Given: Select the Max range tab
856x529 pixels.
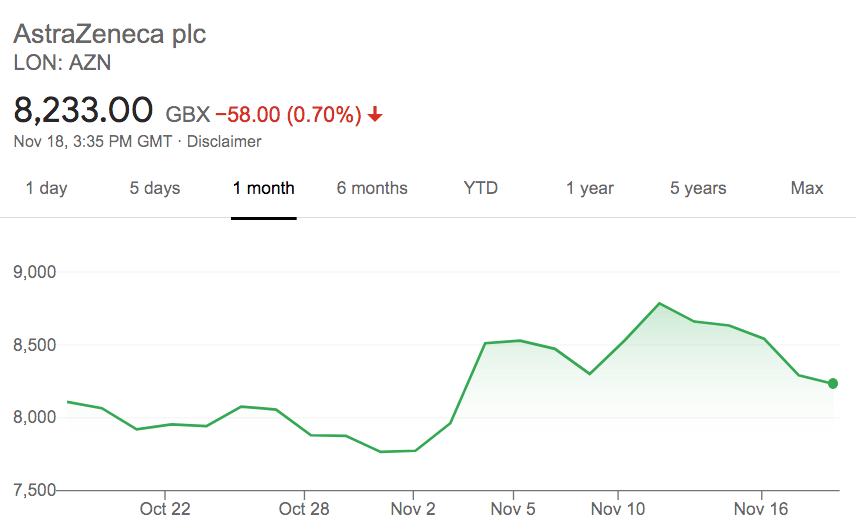Looking at the screenshot, I should 807,188.
